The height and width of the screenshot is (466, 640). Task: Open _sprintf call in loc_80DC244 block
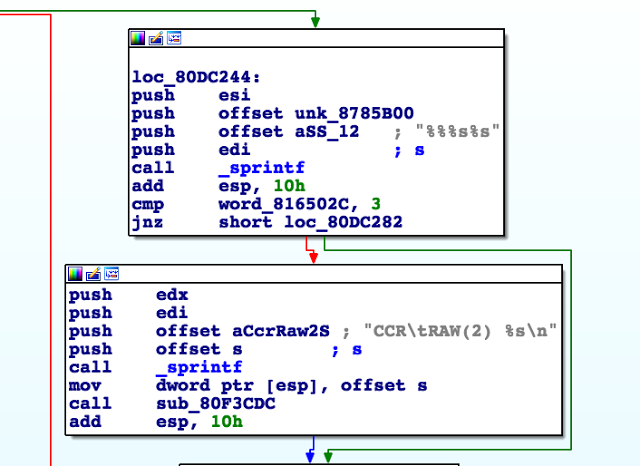(x=261, y=168)
